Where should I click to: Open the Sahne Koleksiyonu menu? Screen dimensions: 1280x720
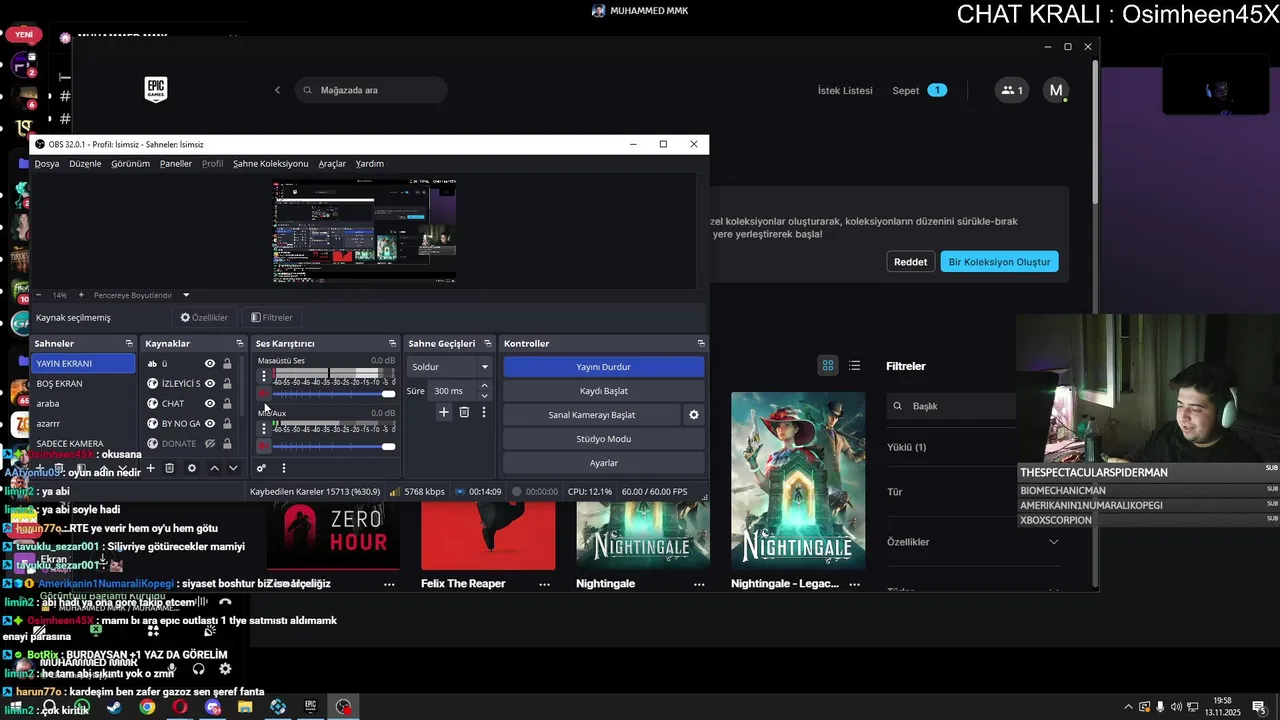271,163
